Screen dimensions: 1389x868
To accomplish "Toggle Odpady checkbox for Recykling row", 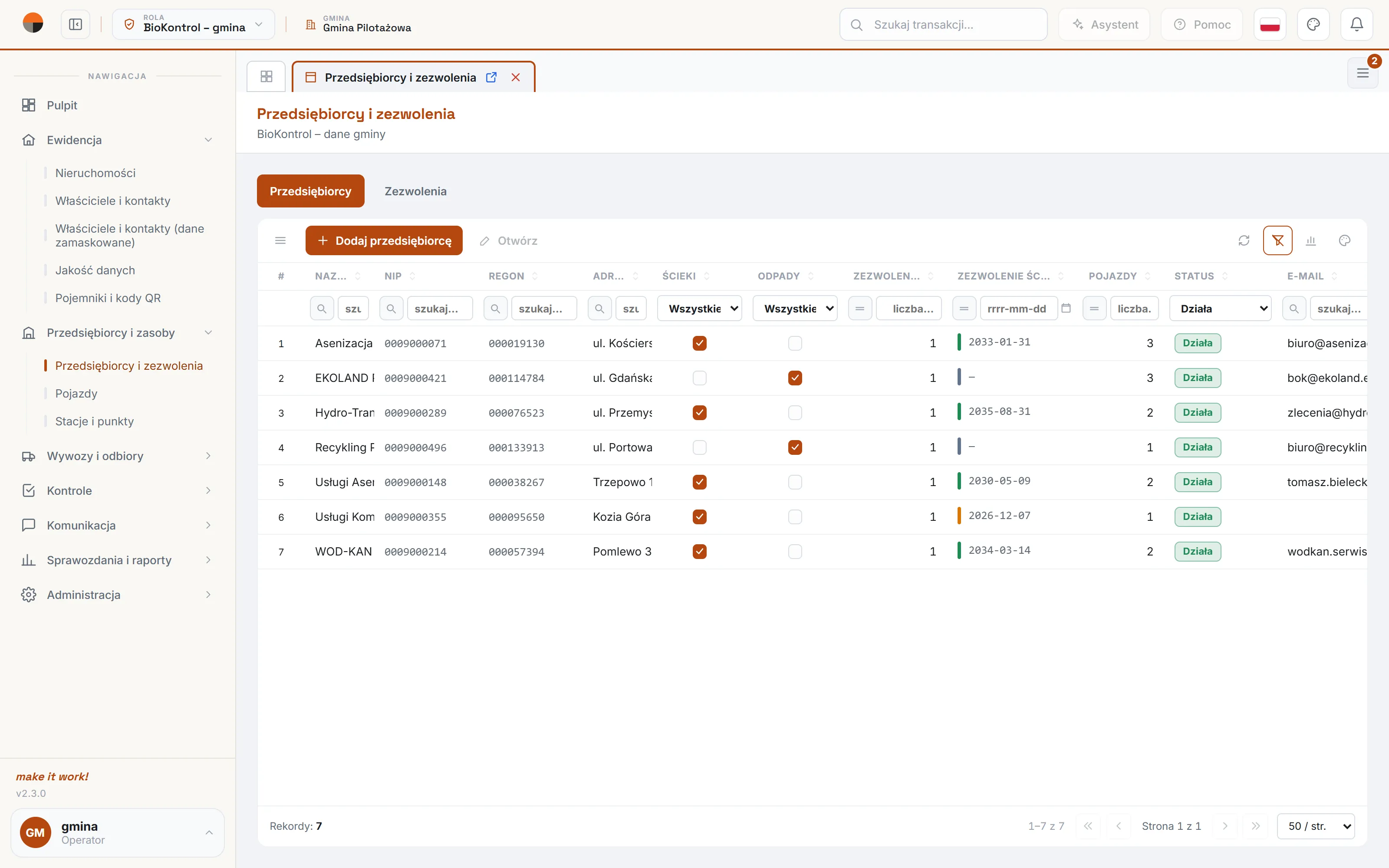I will point(794,447).
